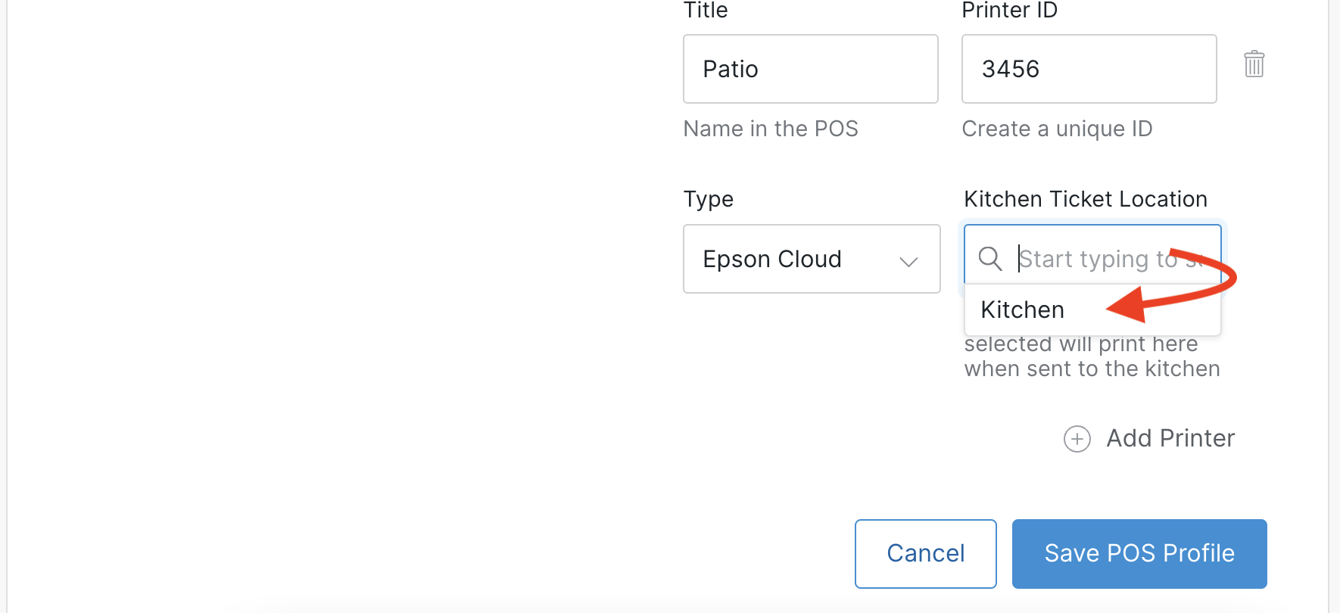This screenshot has height=613, width=1340.
Task: Click the magnifier icon in Kitchen Ticket Location
Action: tap(990, 259)
